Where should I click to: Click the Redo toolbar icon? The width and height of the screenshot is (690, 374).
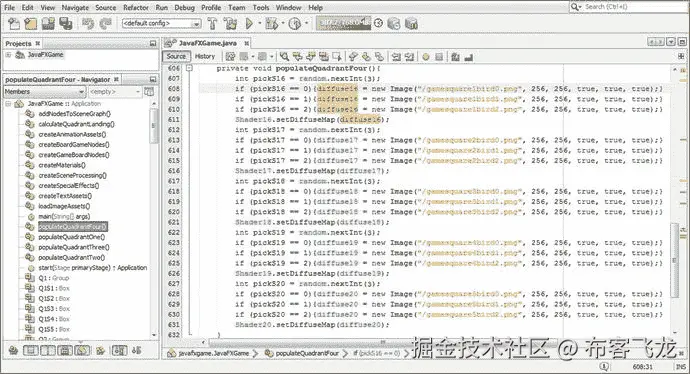pos(106,23)
